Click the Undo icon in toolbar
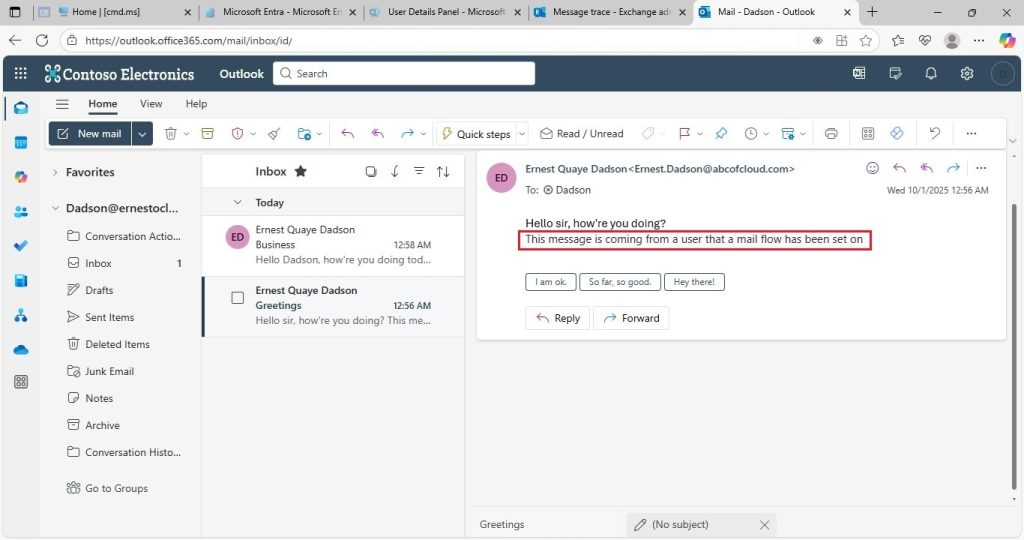Viewport: 1024px width, 540px height. click(x=935, y=134)
